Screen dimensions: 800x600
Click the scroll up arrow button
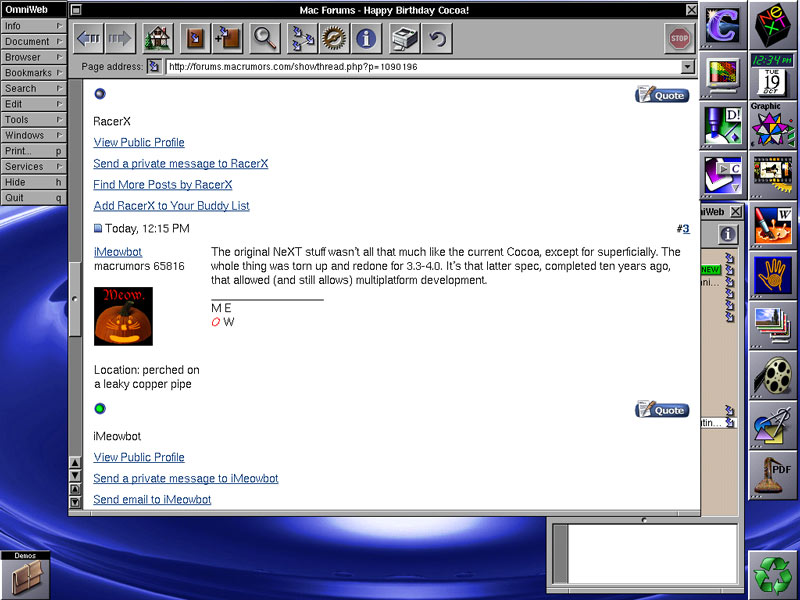pos(75,463)
